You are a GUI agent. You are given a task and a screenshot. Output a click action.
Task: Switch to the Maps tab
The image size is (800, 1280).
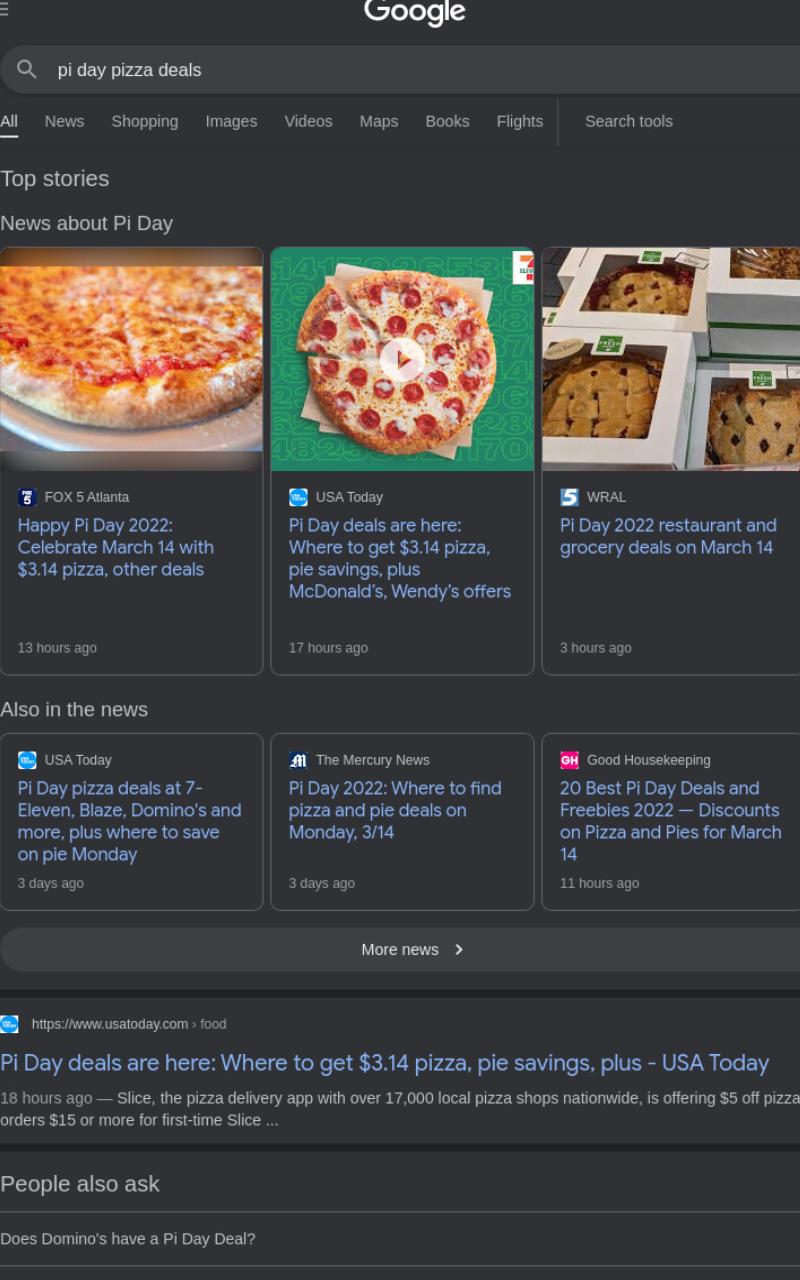(379, 121)
